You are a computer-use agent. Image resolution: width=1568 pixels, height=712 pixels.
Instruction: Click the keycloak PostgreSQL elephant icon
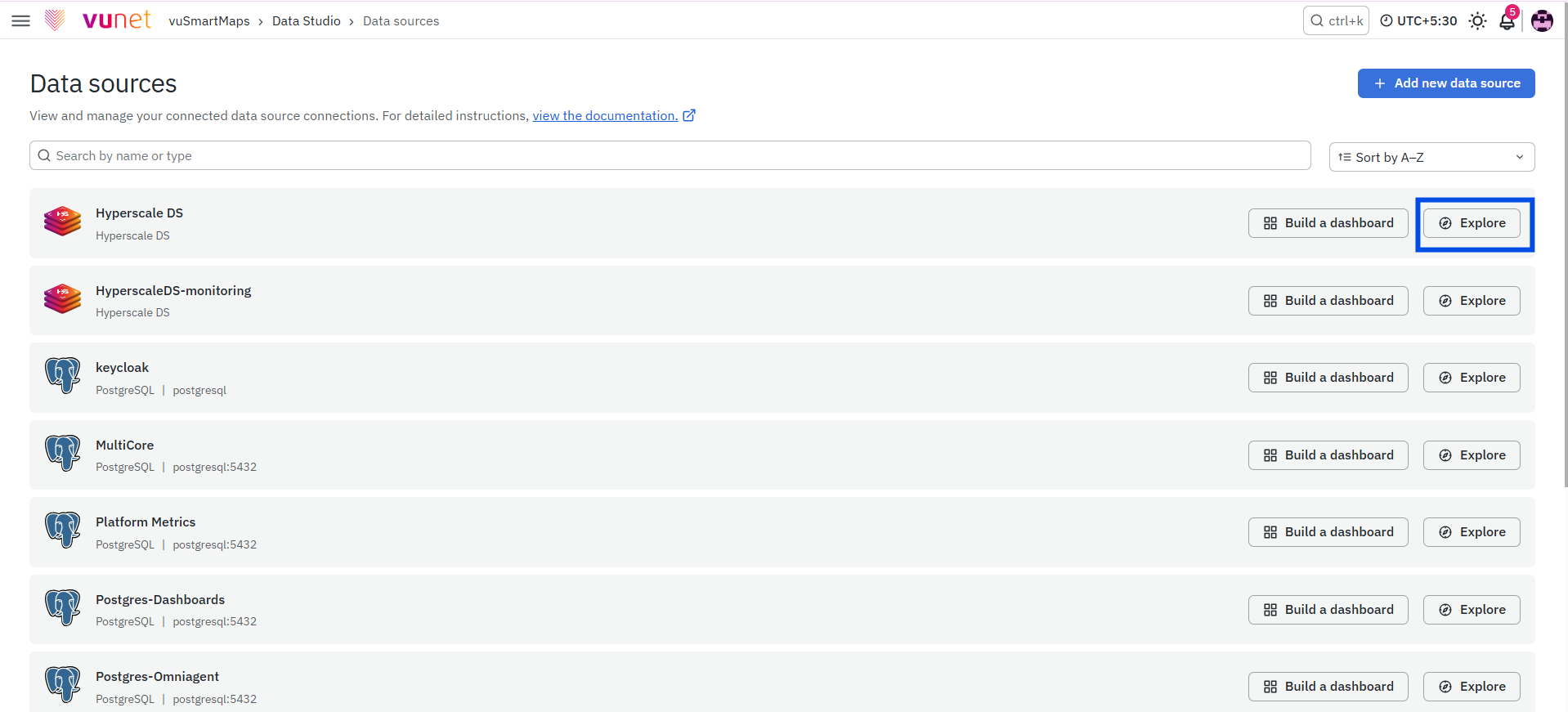pos(62,376)
